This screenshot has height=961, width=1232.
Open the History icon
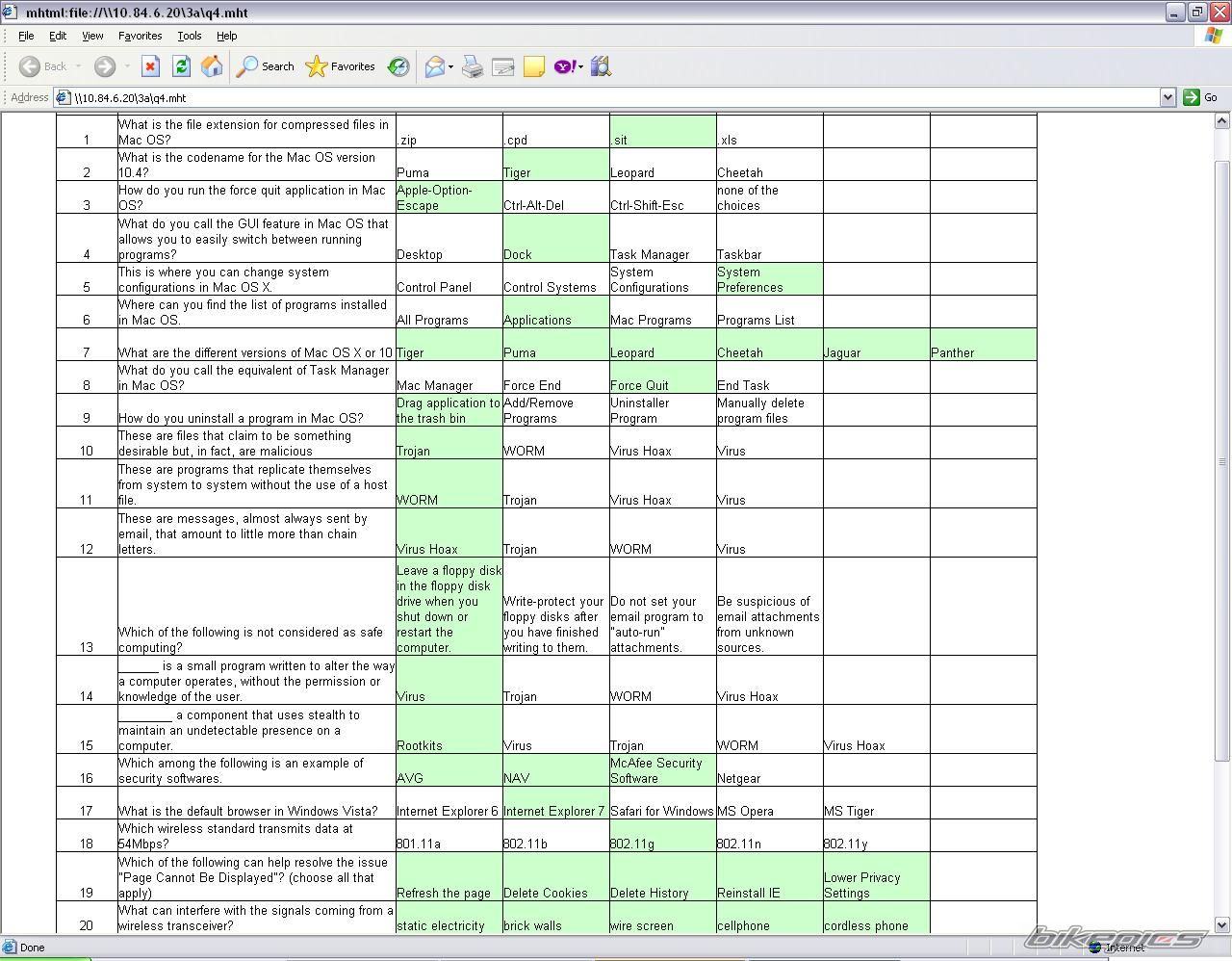point(398,66)
